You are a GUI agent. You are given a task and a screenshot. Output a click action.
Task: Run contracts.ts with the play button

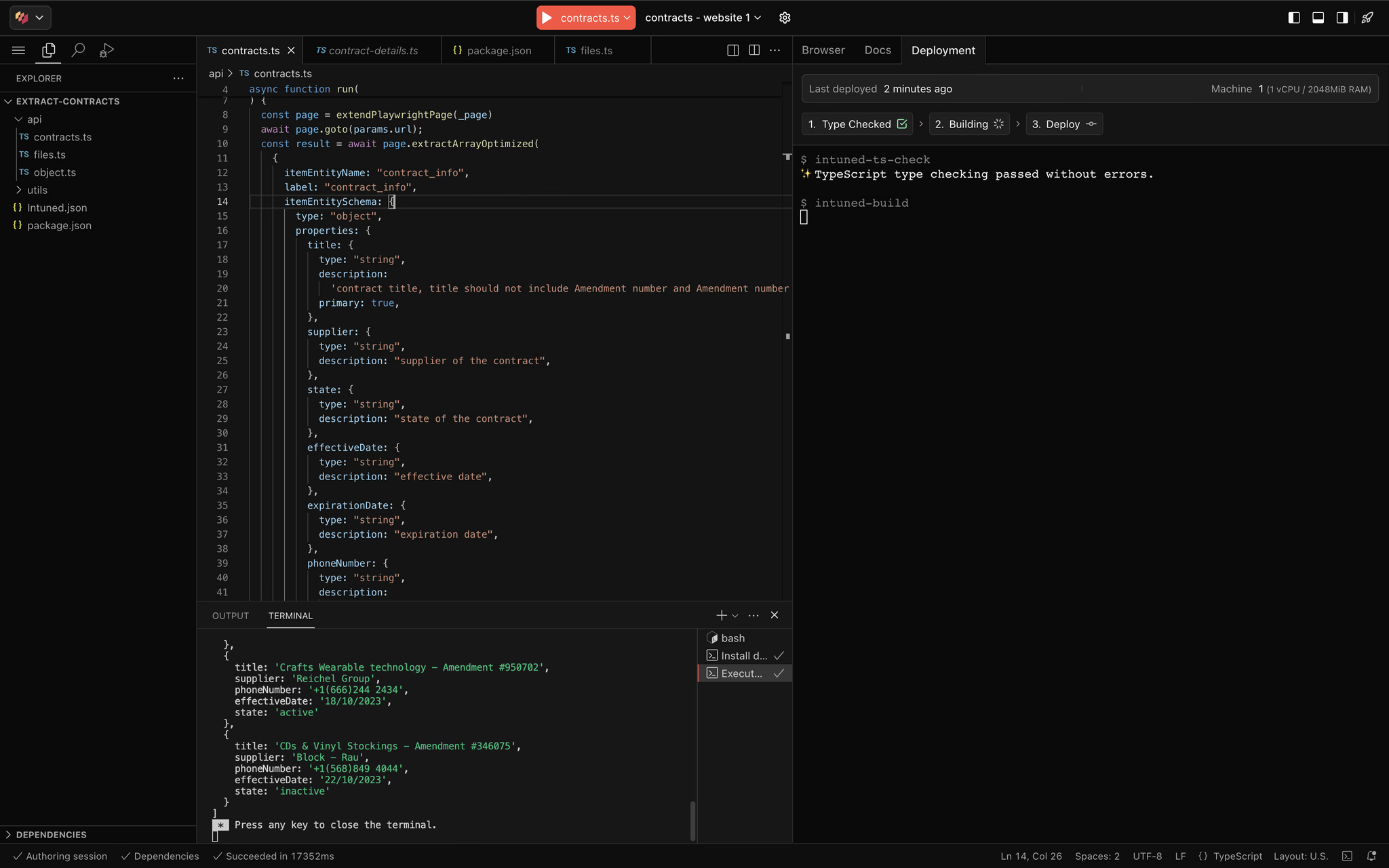click(548, 18)
